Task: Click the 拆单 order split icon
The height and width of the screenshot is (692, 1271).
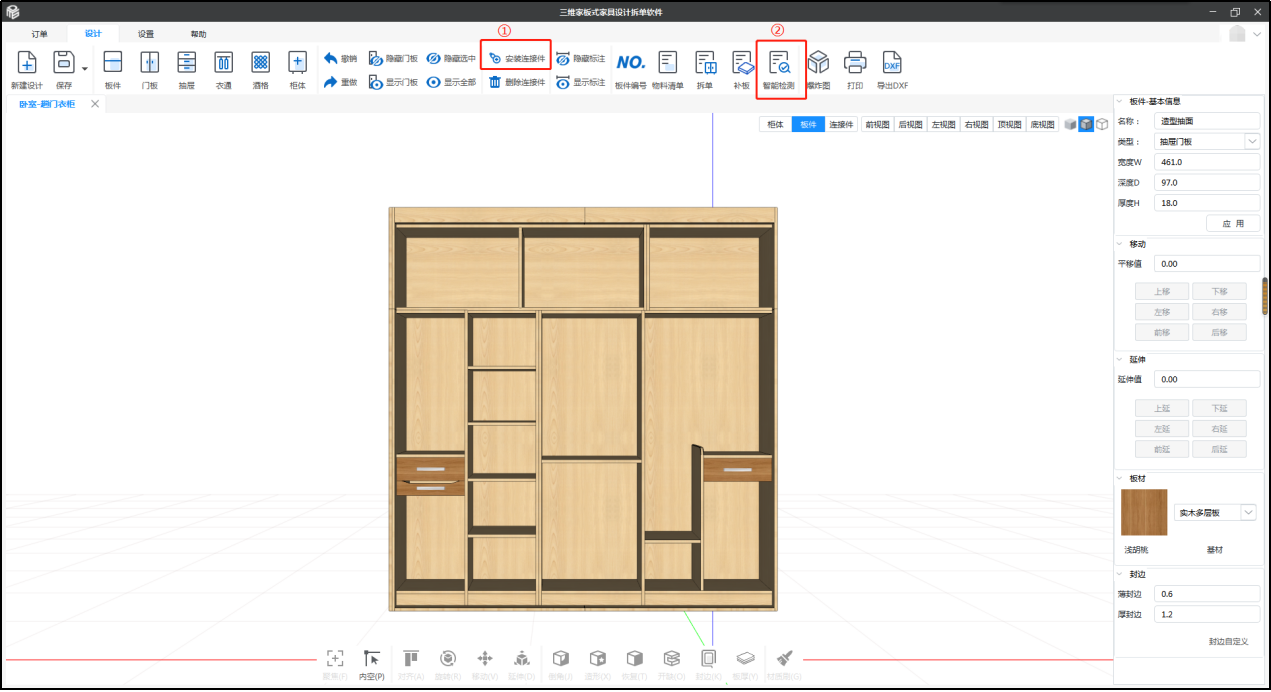Action: [x=705, y=63]
